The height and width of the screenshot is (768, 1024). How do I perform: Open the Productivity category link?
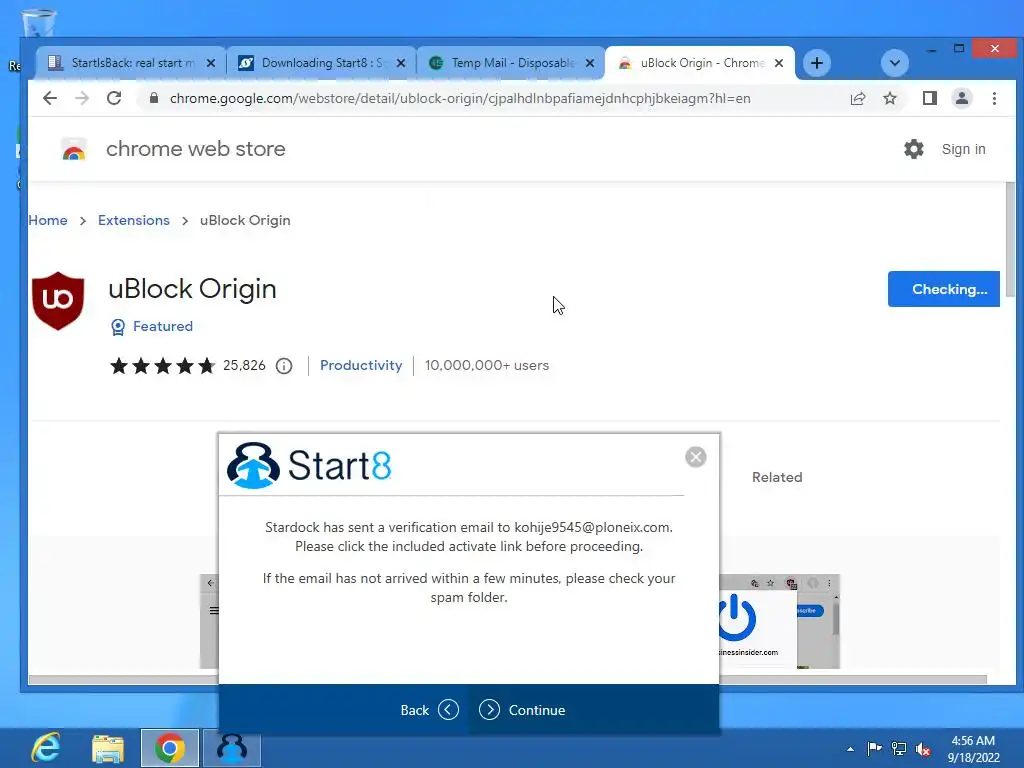(x=361, y=366)
